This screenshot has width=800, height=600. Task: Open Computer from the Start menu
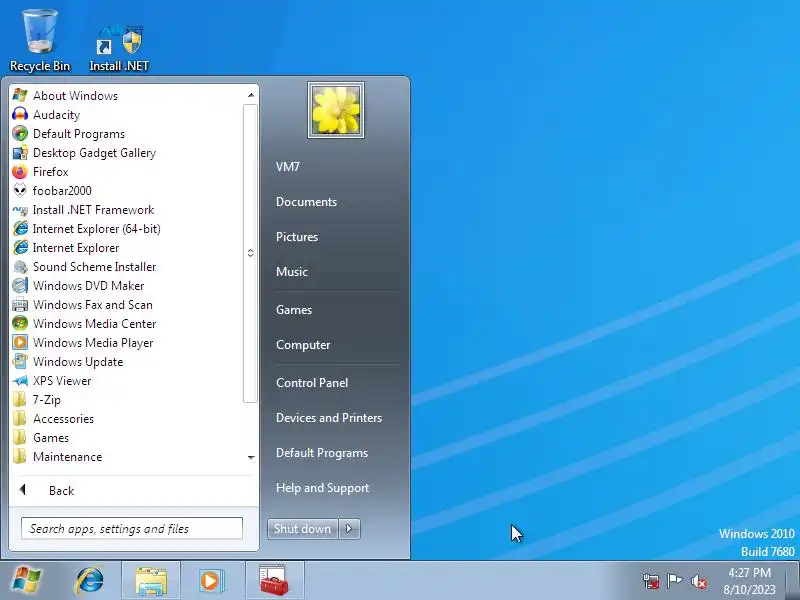[303, 345]
